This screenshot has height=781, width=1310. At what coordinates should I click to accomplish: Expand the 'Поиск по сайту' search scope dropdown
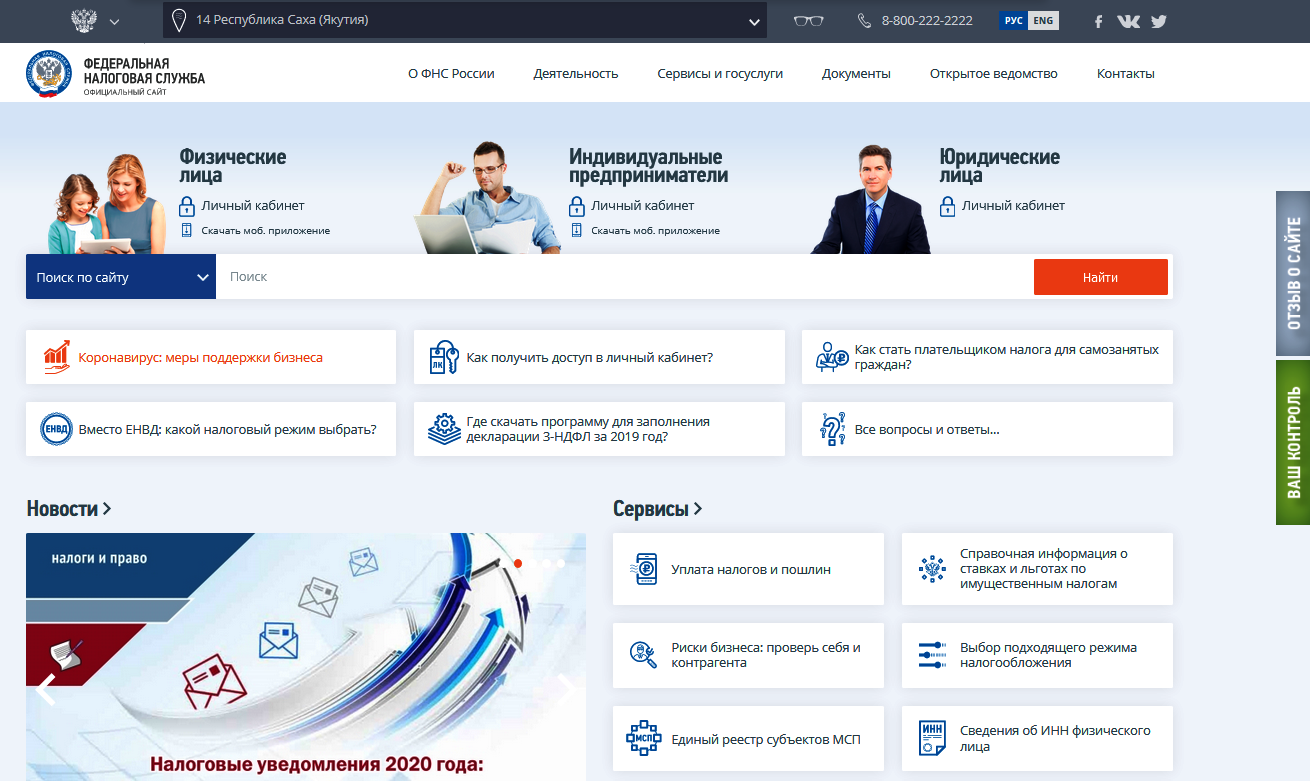(x=121, y=277)
